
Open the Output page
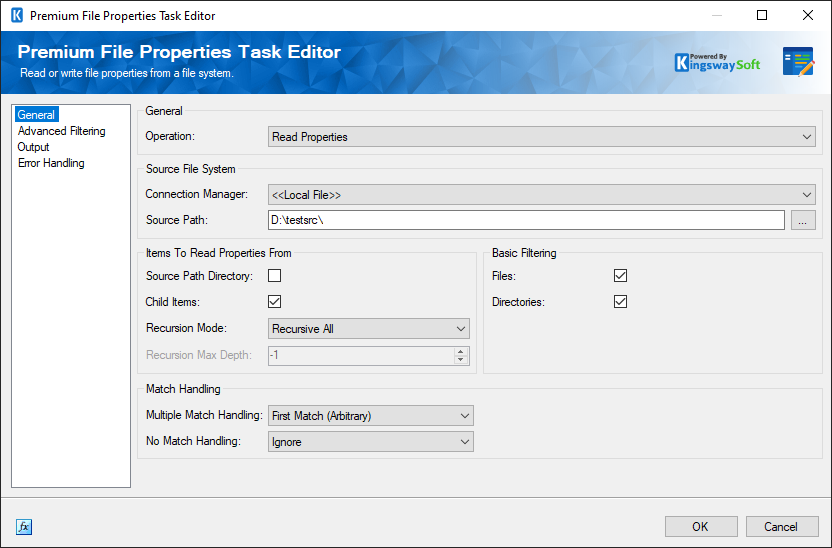[x=34, y=147]
